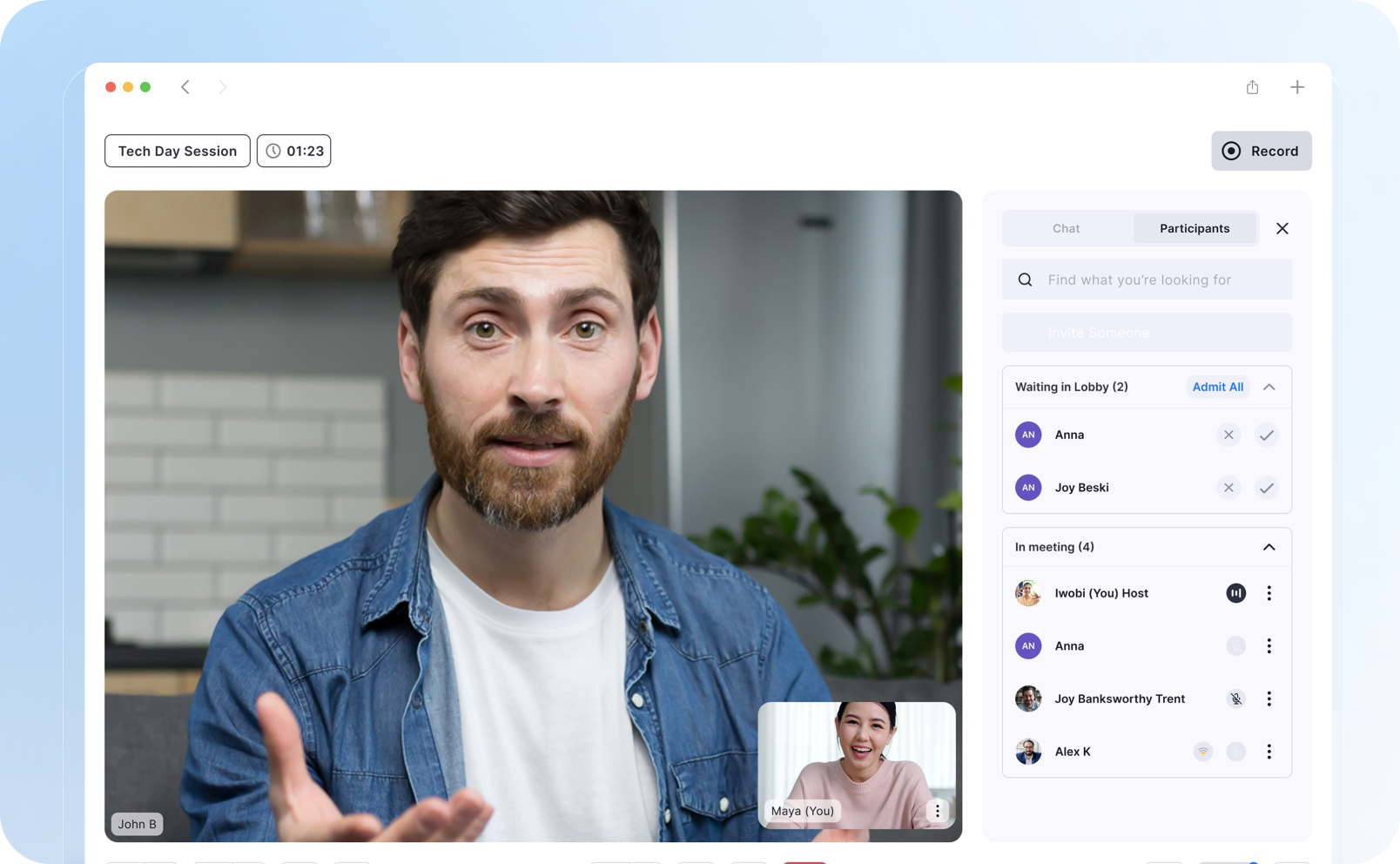
Task: Admit Joy Beski with the checkmark
Action: [x=1266, y=488]
